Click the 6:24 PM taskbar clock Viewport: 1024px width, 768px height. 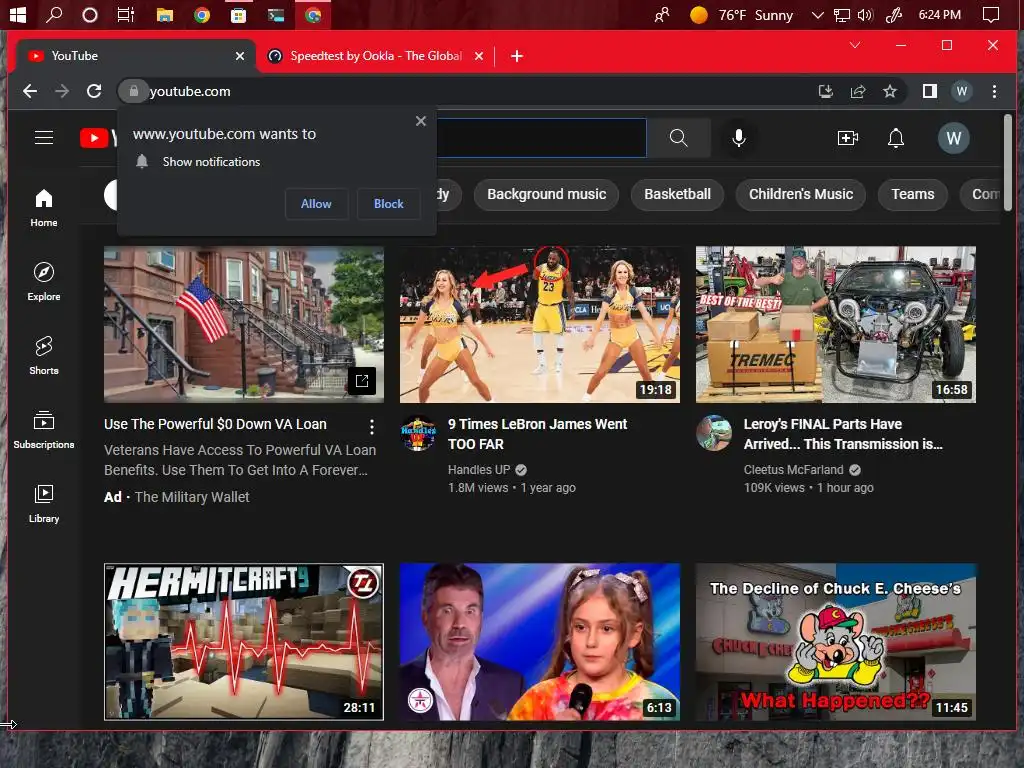pos(939,15)
